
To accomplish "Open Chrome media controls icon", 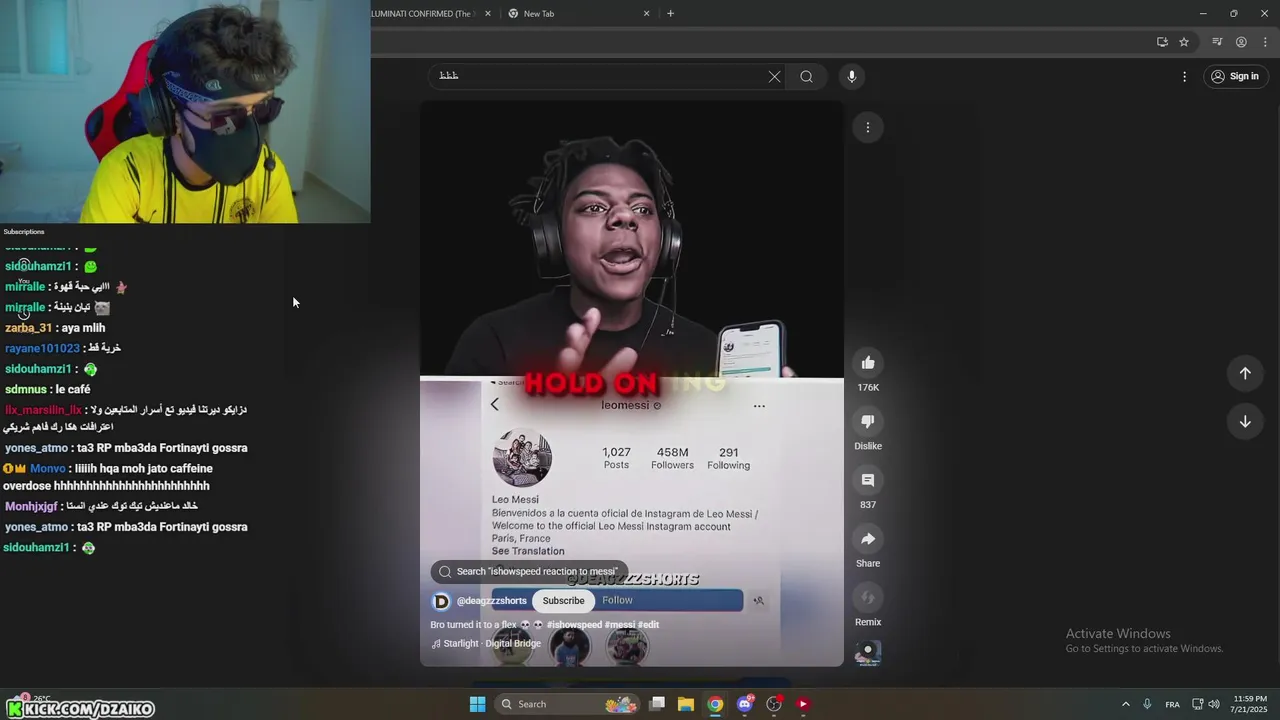I will [1217, 42].
